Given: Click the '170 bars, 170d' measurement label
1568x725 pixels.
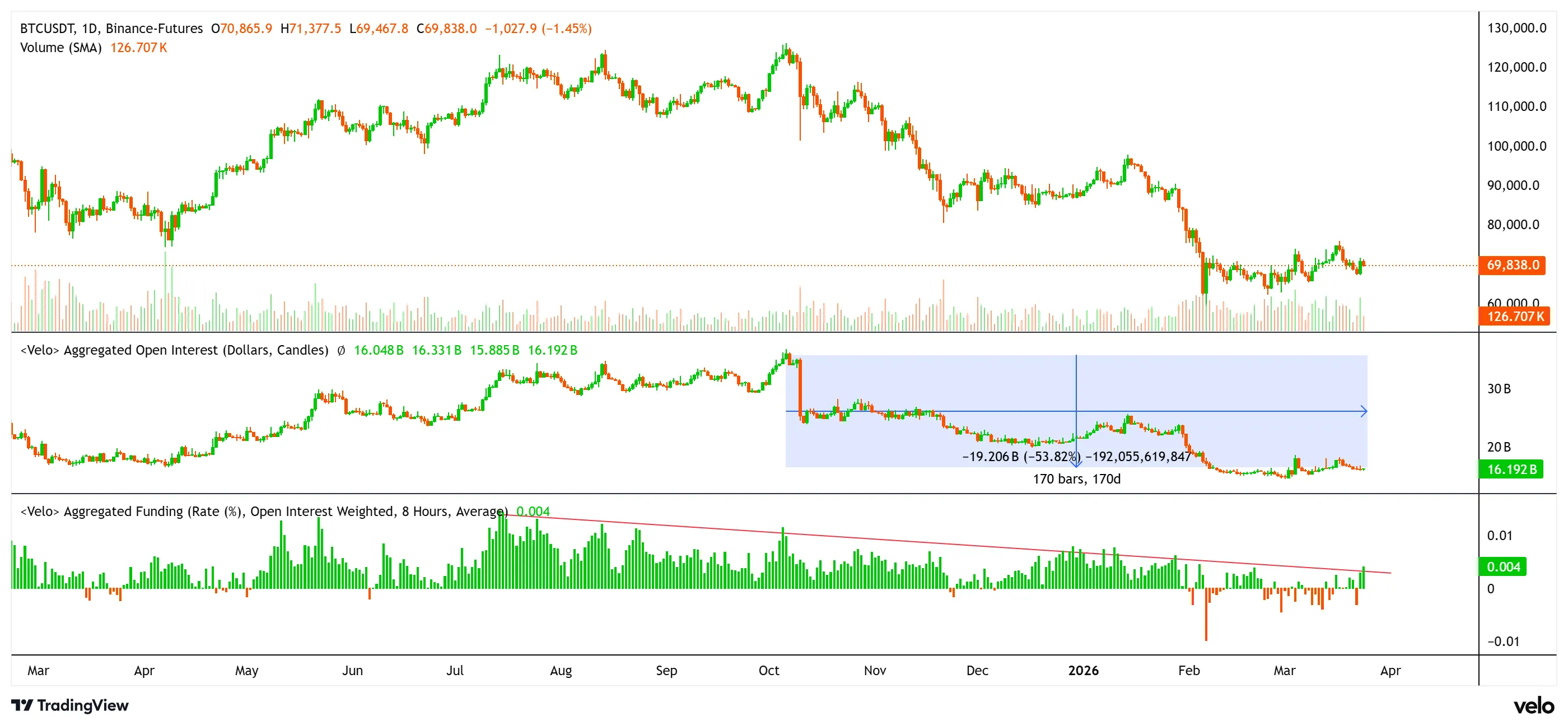Looking at the screenshot, I should click(1076, 479).
